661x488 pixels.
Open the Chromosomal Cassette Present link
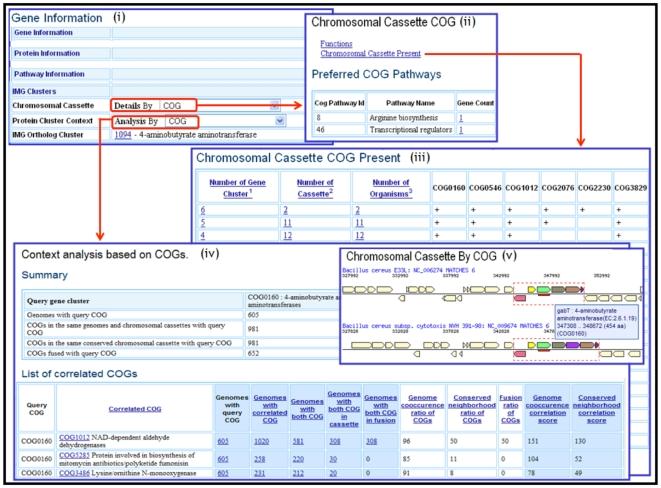tap(370, 54)
